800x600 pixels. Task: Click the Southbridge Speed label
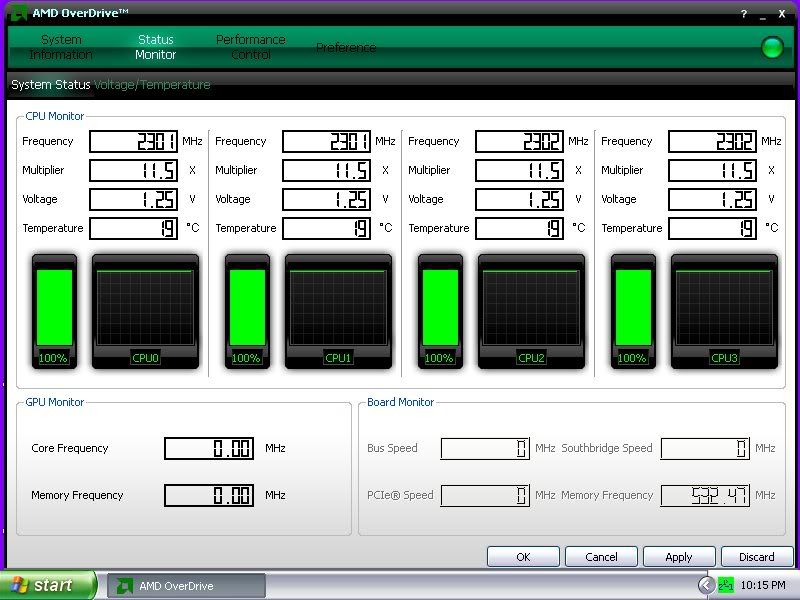click(x=607, y=448)
